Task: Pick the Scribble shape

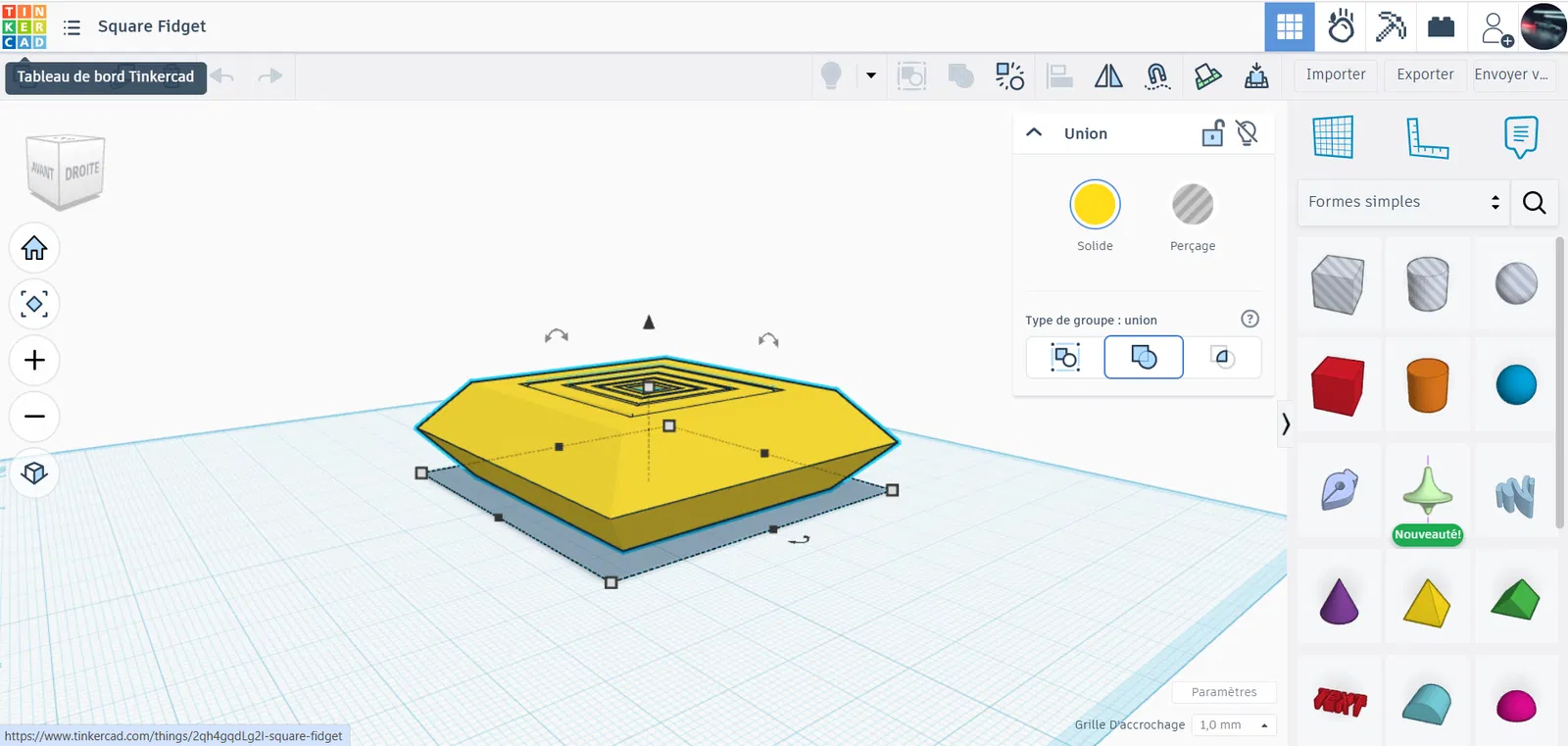Action: click(x=1338, y=490)
